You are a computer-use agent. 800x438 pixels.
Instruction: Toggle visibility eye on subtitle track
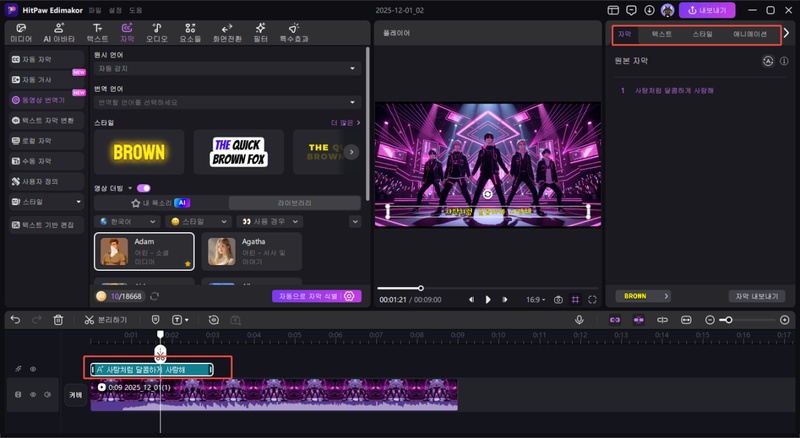tap(32, 369)
